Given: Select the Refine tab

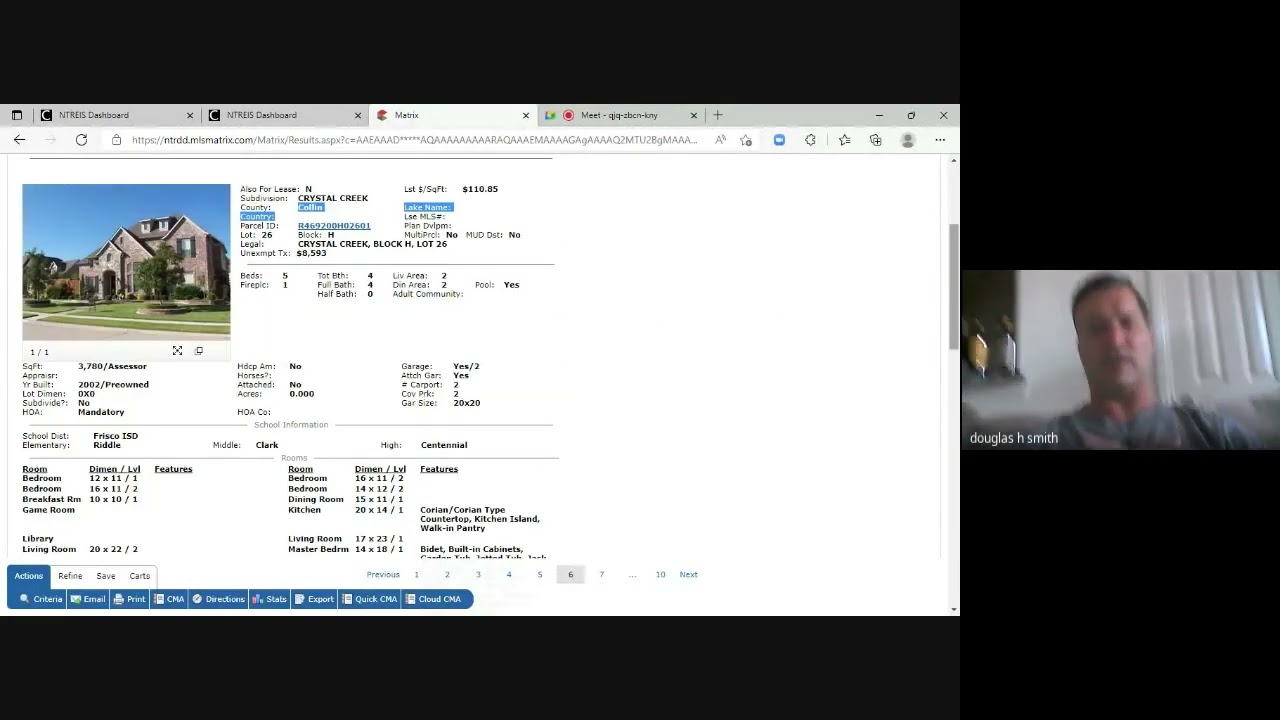Looking at the screenshot, I should pos(70,576).
